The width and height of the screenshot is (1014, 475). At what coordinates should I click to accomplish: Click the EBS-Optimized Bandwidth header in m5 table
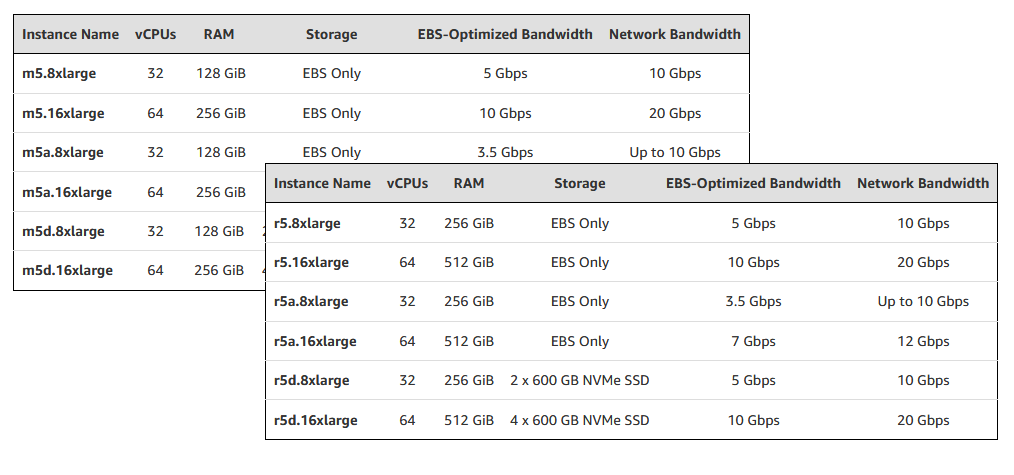(505, 34)
